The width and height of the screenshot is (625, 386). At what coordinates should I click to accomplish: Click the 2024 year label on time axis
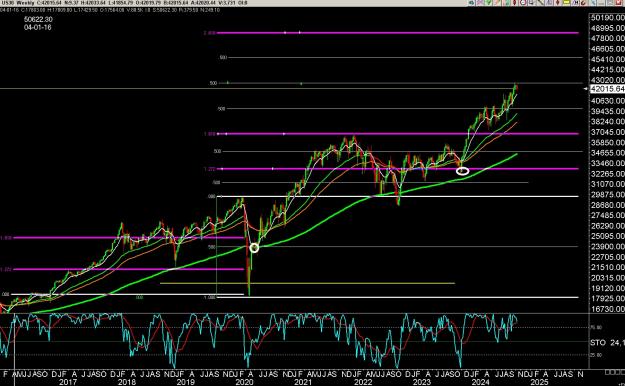(481, 382)
